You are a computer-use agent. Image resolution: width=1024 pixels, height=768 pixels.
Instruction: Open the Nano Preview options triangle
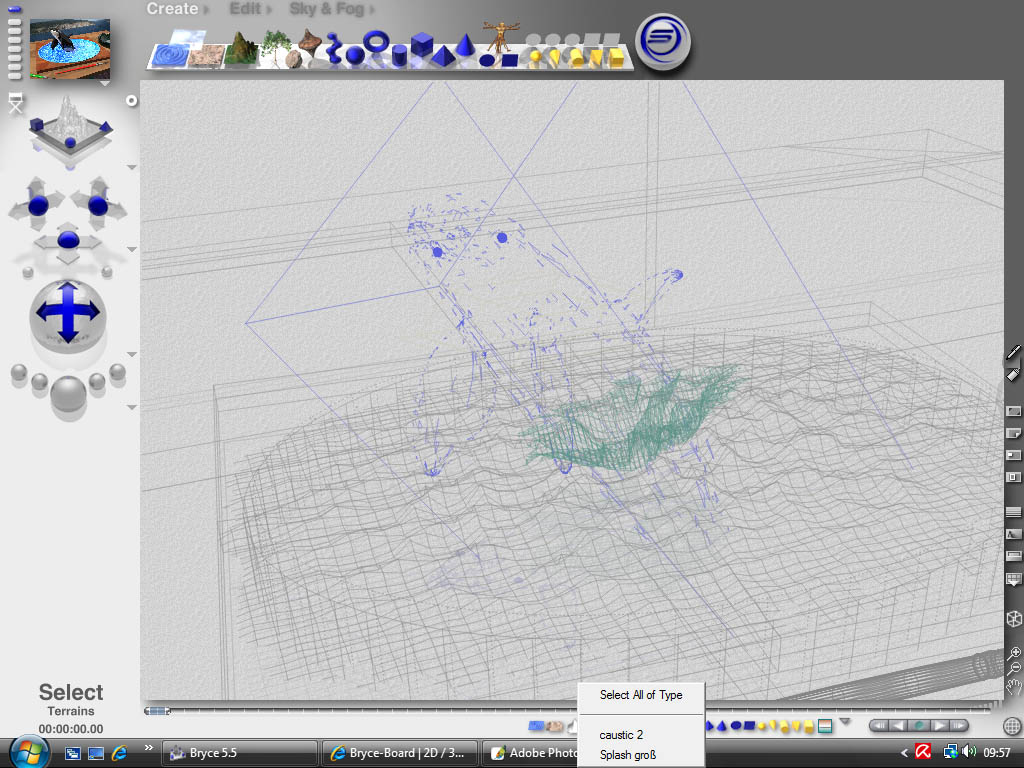[x=104, y=84]
